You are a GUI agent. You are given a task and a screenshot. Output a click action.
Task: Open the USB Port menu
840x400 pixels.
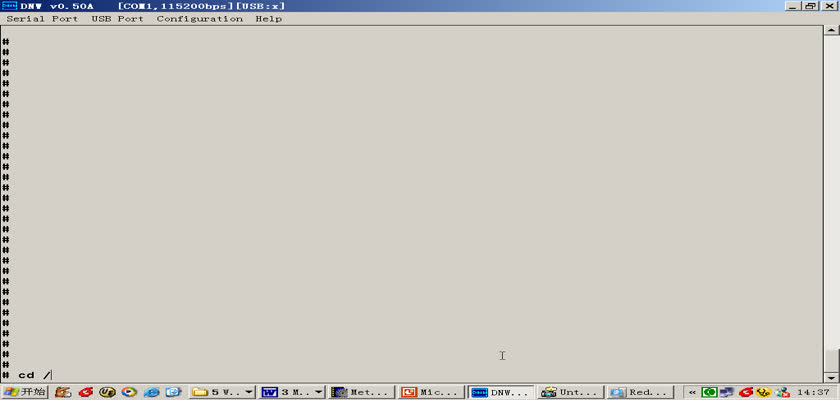[x=117, y=19]
